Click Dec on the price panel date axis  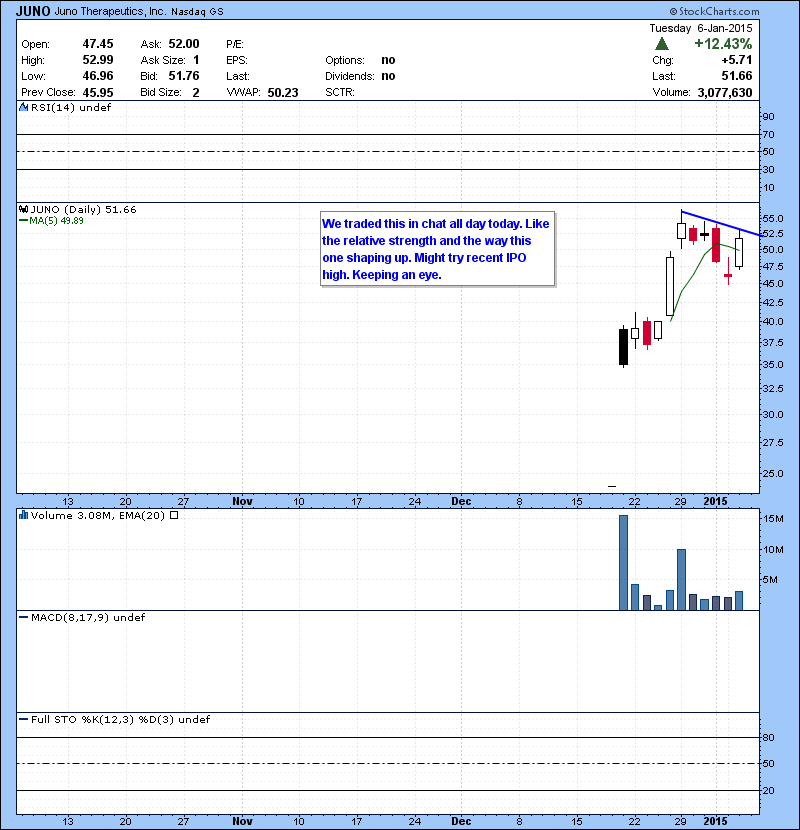pos(461,501)
